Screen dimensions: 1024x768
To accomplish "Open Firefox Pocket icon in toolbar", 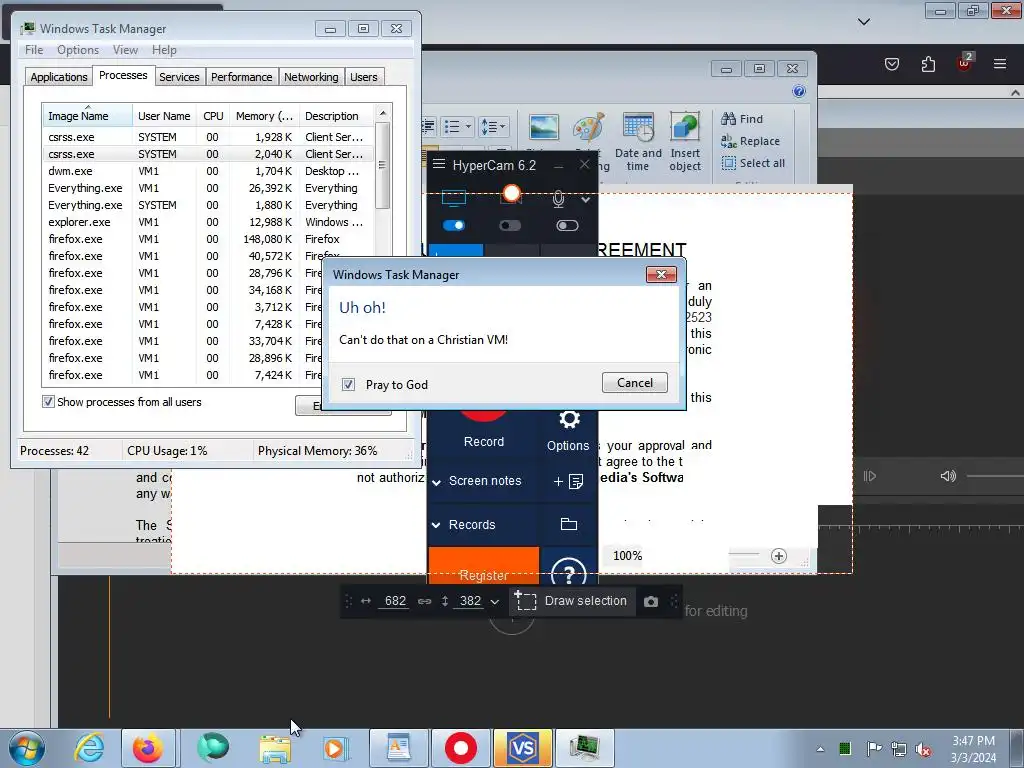I will (892, 64).
